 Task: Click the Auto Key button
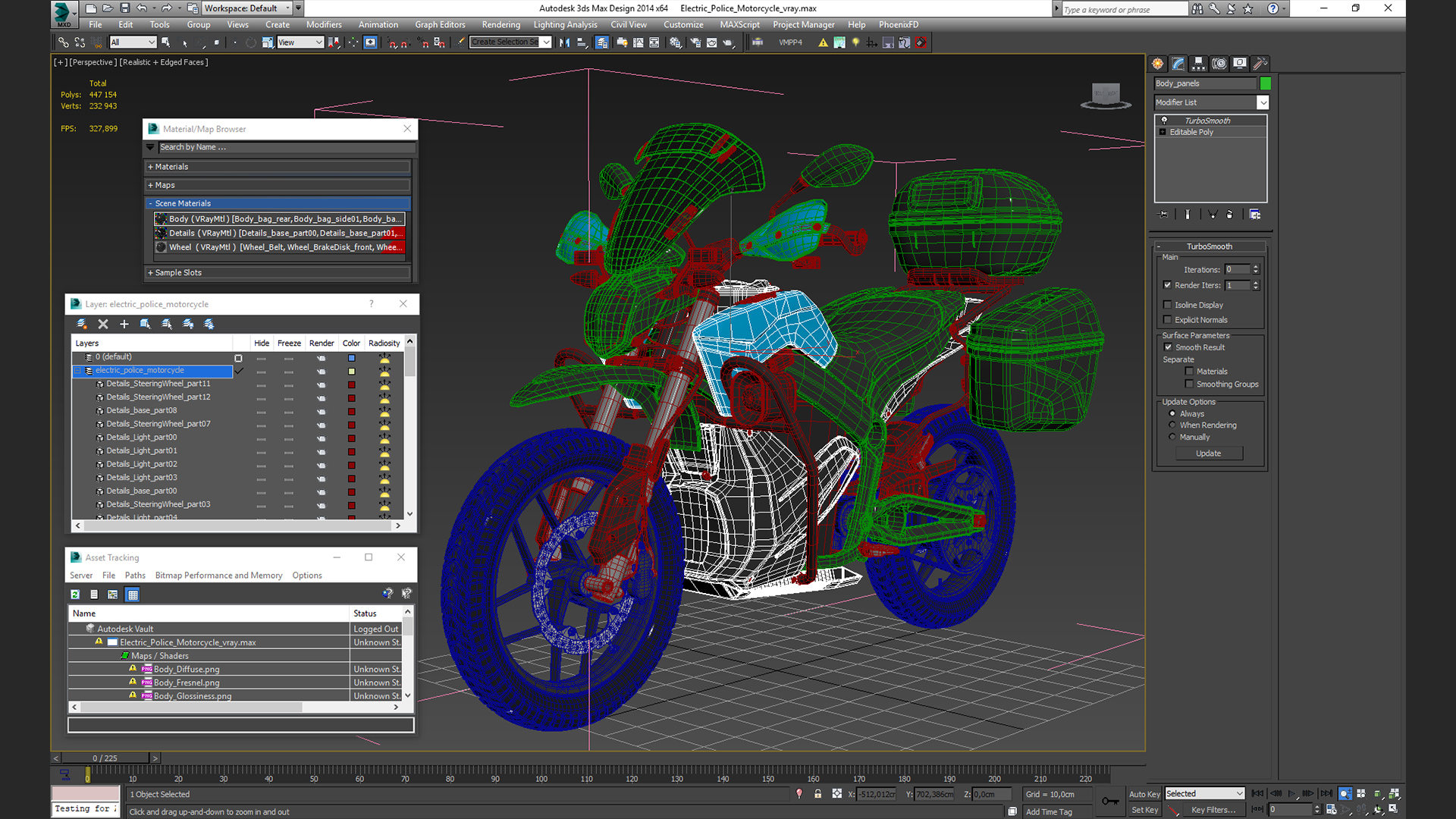tap(1144, 794)
